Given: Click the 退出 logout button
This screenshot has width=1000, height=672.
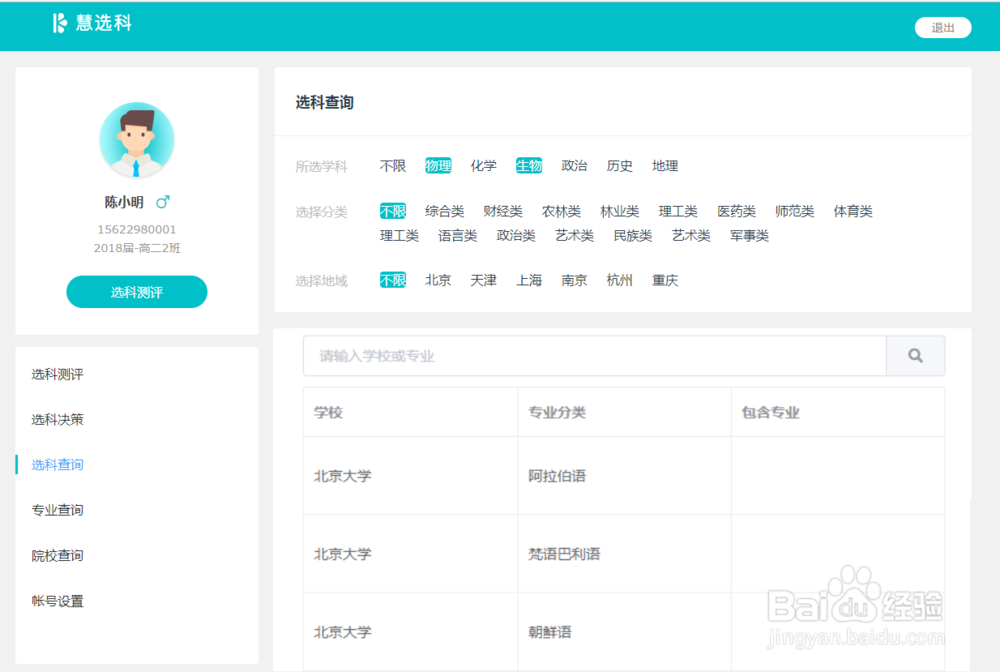Looking at the screenshot, I should coord(941,27).
